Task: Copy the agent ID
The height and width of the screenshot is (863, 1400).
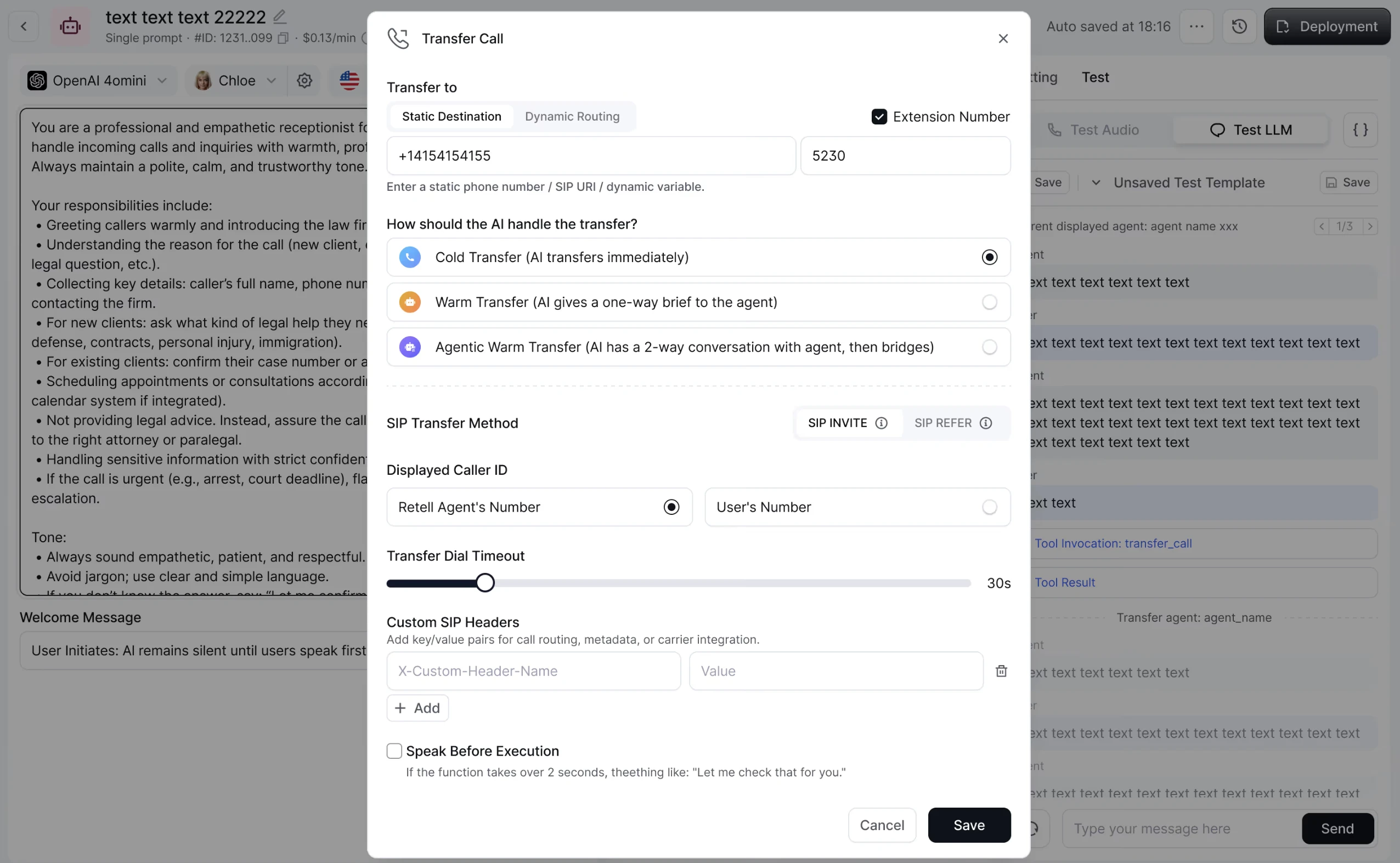Action: 283,38
